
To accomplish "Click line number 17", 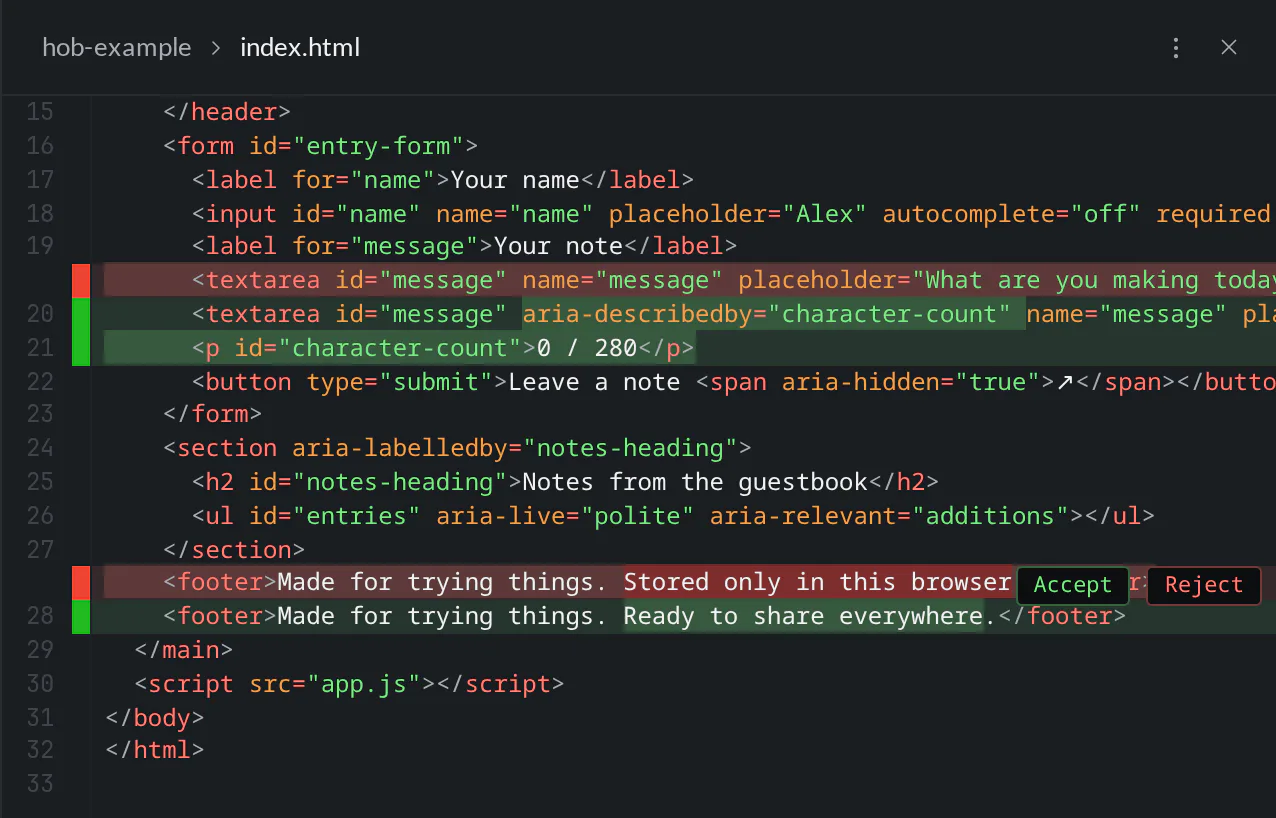I will tap(40, 180).
